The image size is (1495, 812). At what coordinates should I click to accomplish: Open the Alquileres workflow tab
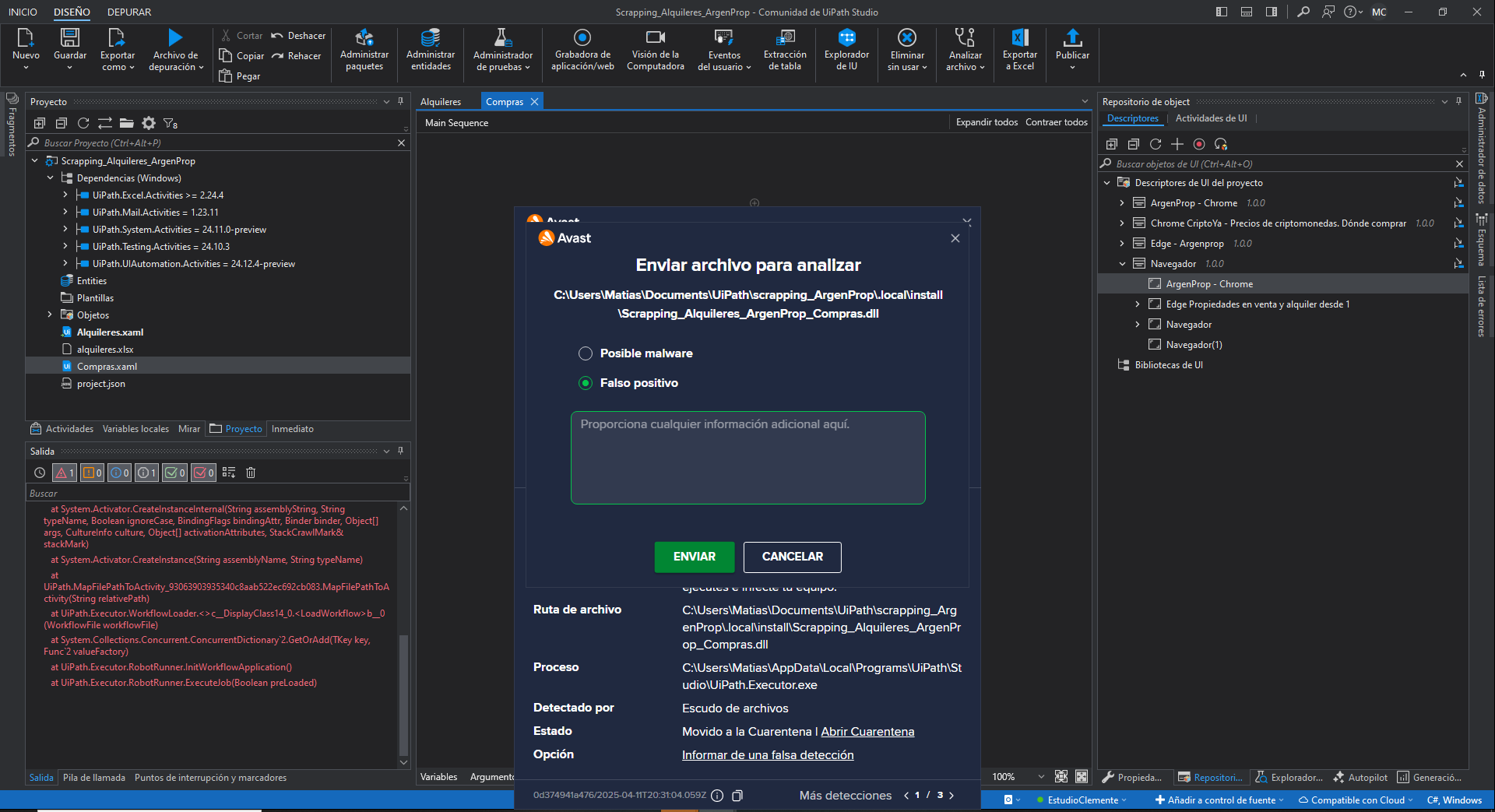[441, 102]
